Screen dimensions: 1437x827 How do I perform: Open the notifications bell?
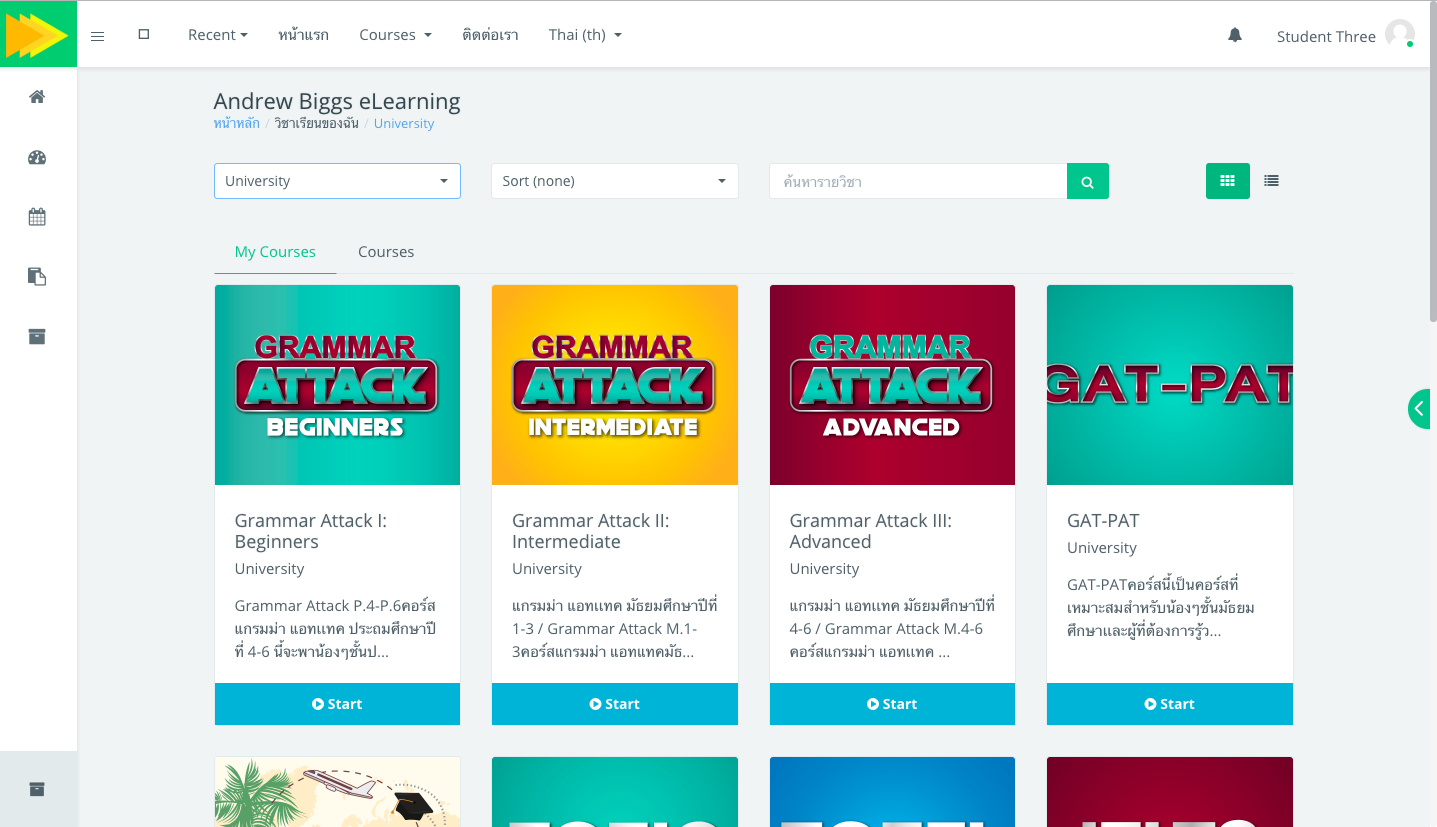1235,35
